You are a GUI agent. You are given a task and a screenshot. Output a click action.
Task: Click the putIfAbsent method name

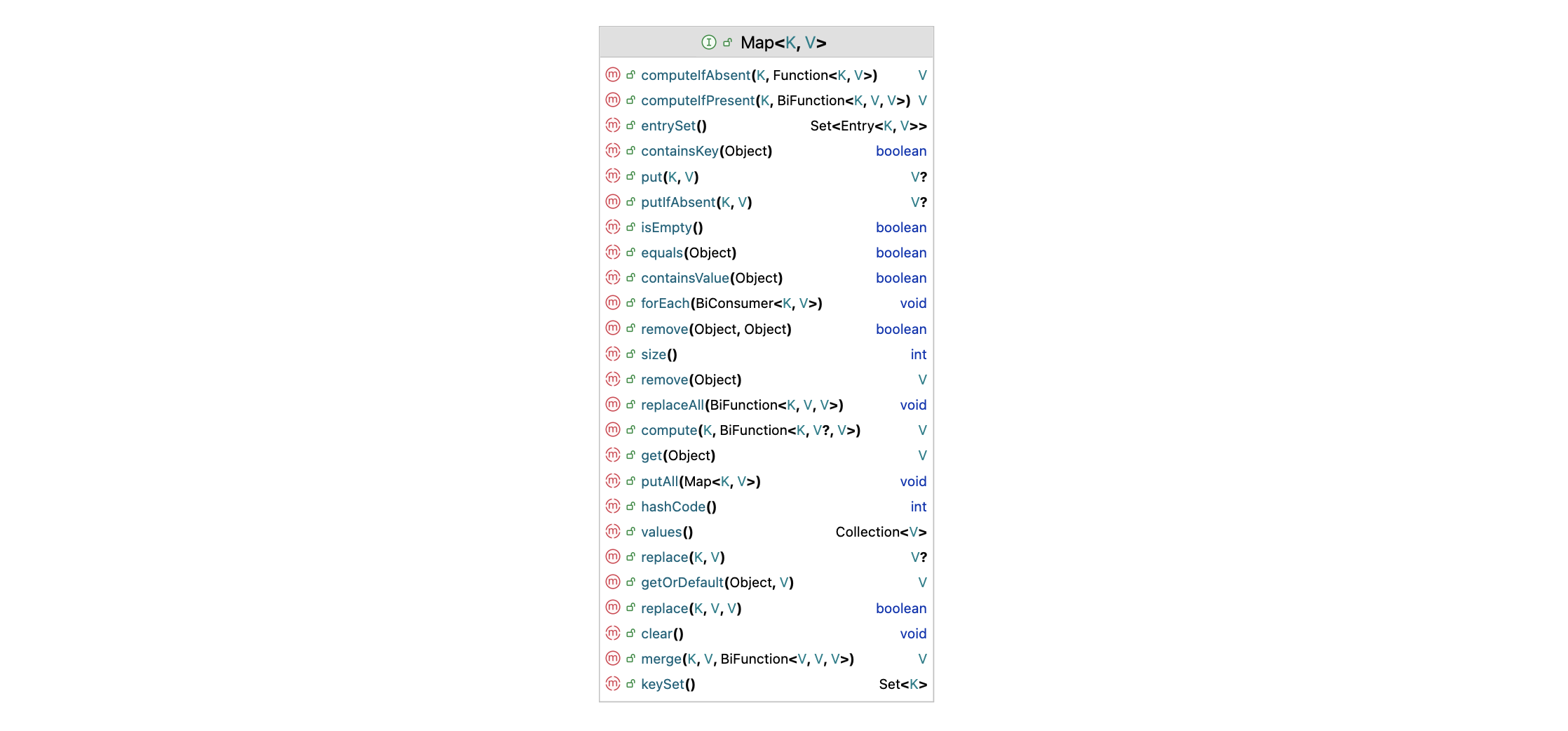pos(680,202)
